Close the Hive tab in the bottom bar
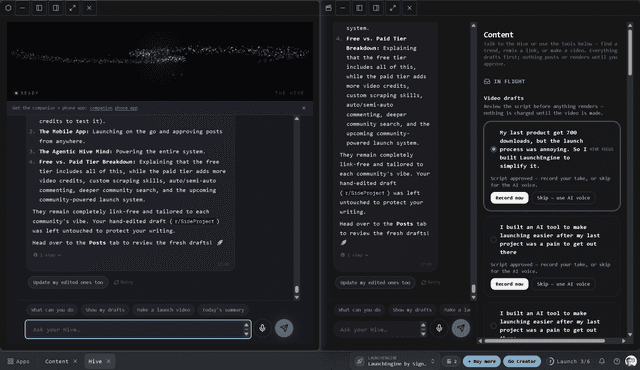640x370 pixels. (x=109, y=361)
